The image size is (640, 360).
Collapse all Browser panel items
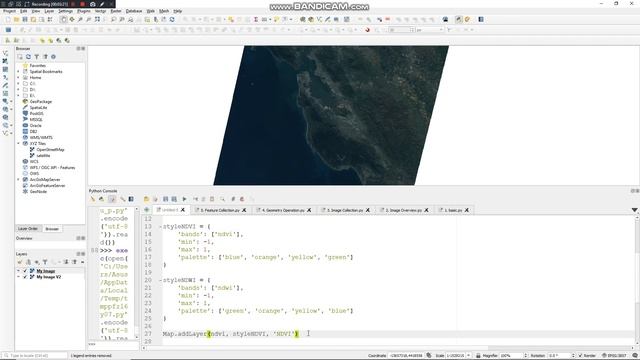pyautogui.click(x=45, y=57)
